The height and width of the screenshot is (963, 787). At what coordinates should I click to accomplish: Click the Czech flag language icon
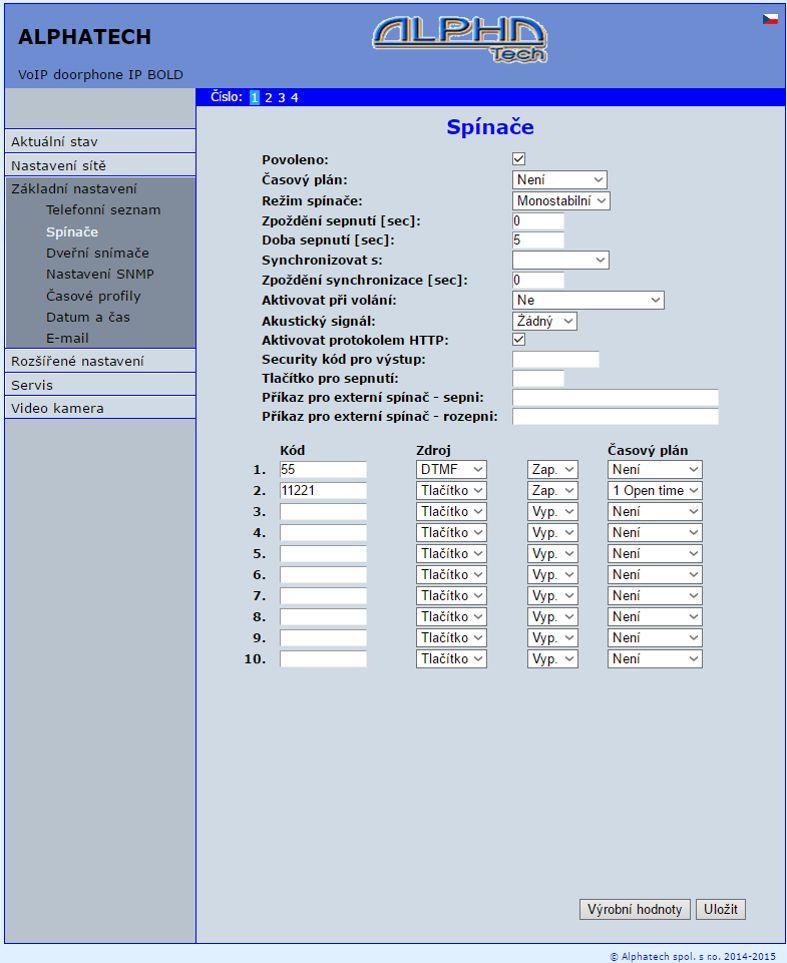click(x=770, y=20)
